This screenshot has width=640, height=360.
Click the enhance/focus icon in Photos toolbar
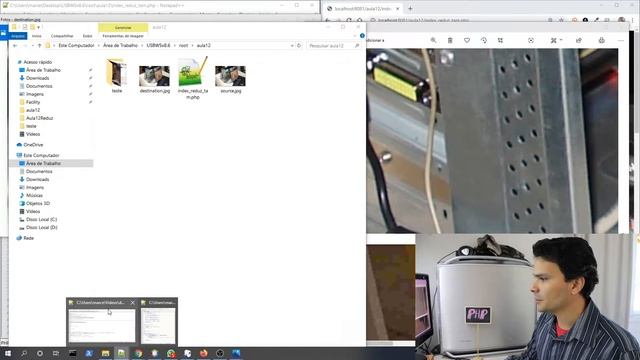tap(531, 40)
